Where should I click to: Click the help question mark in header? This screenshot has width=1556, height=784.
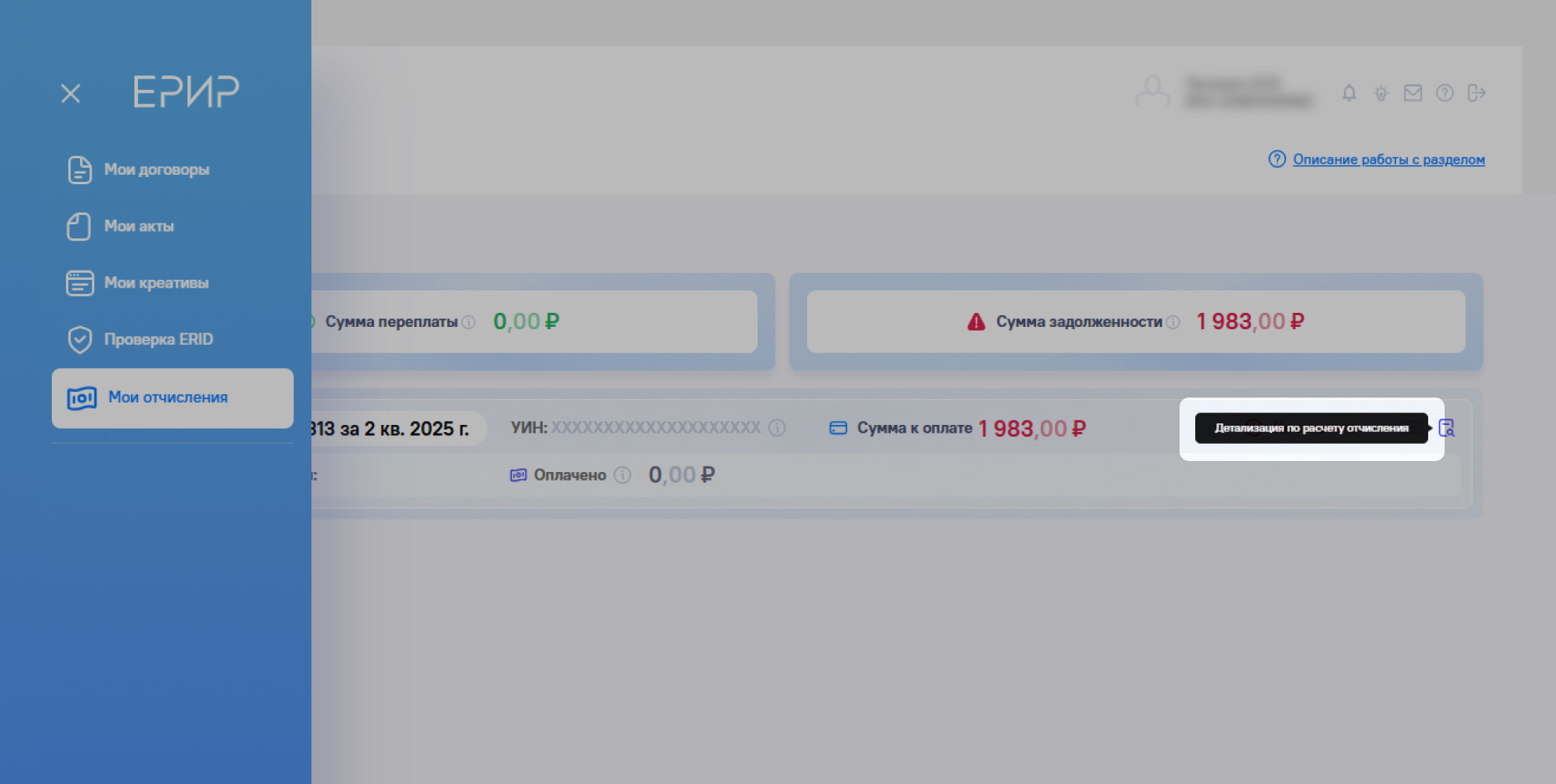(1445, 93)
